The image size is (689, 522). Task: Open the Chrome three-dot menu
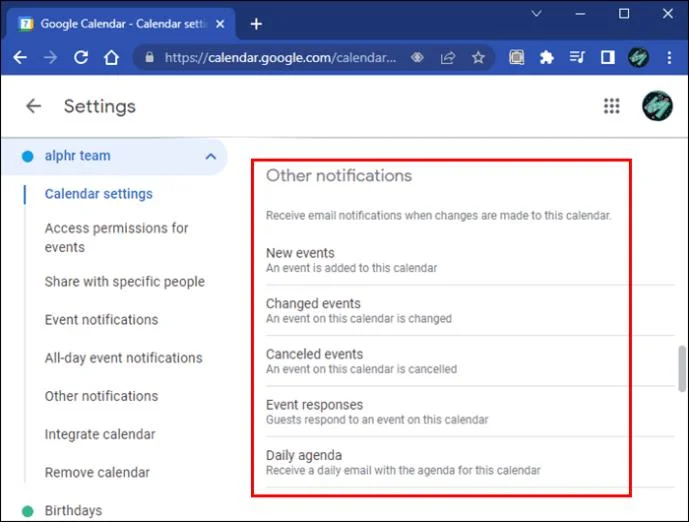[669, 57]
